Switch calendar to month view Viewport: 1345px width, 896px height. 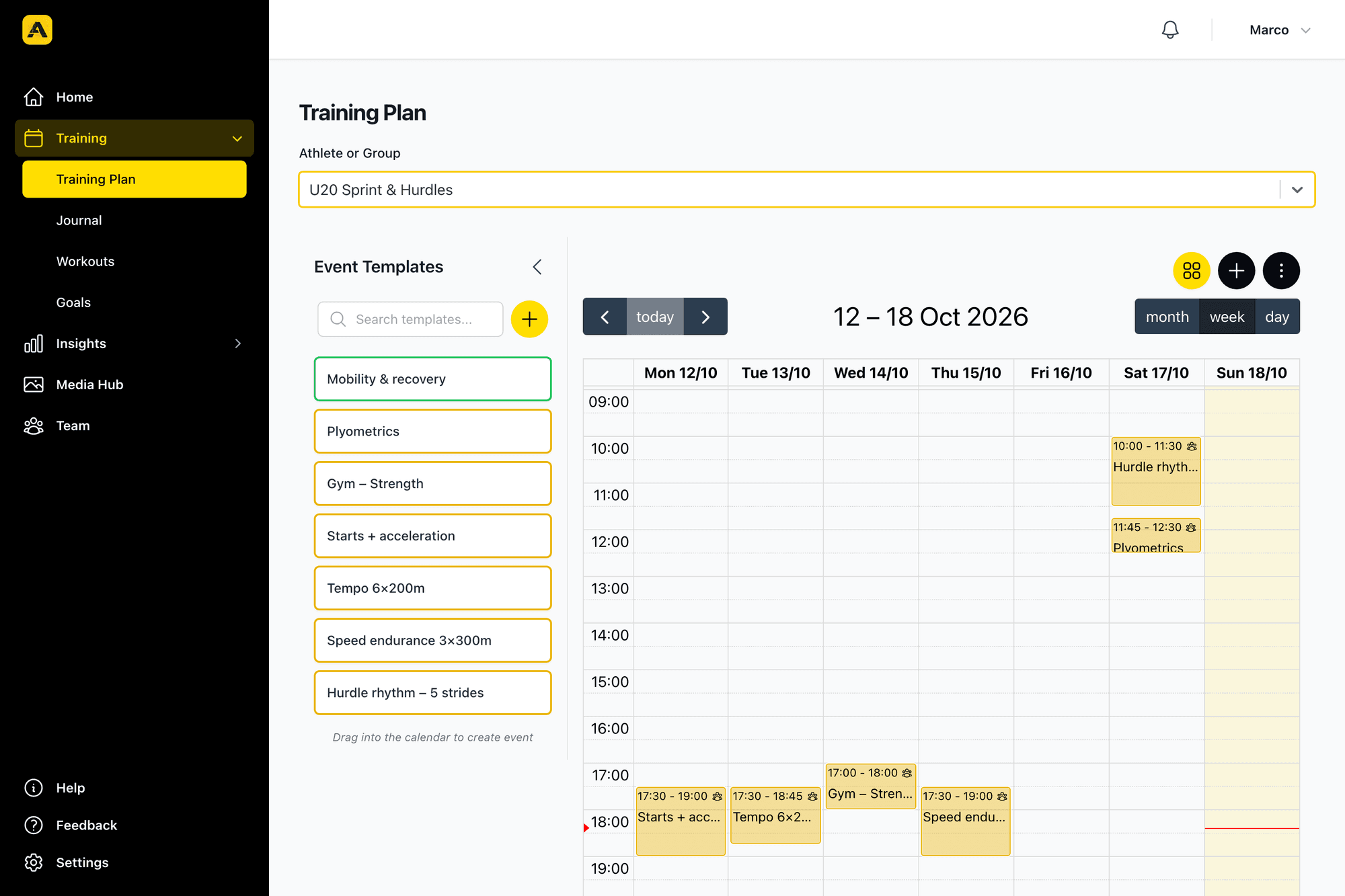tap(1167, 317)
